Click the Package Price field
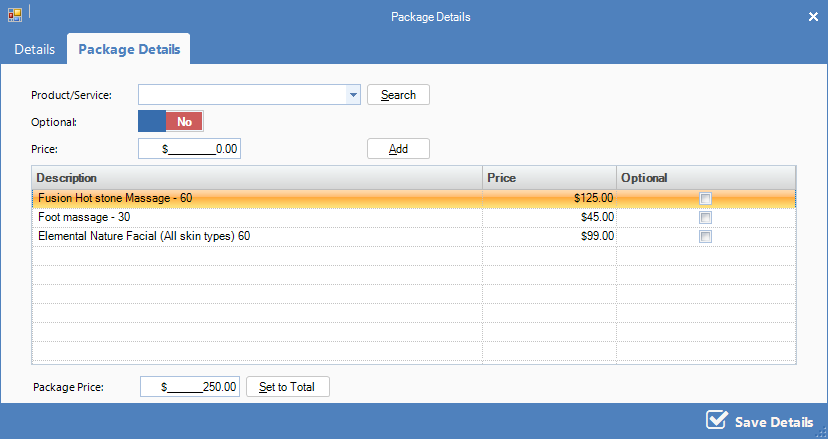The height and width of the screenshot is (439, 828). pos(190,387)
